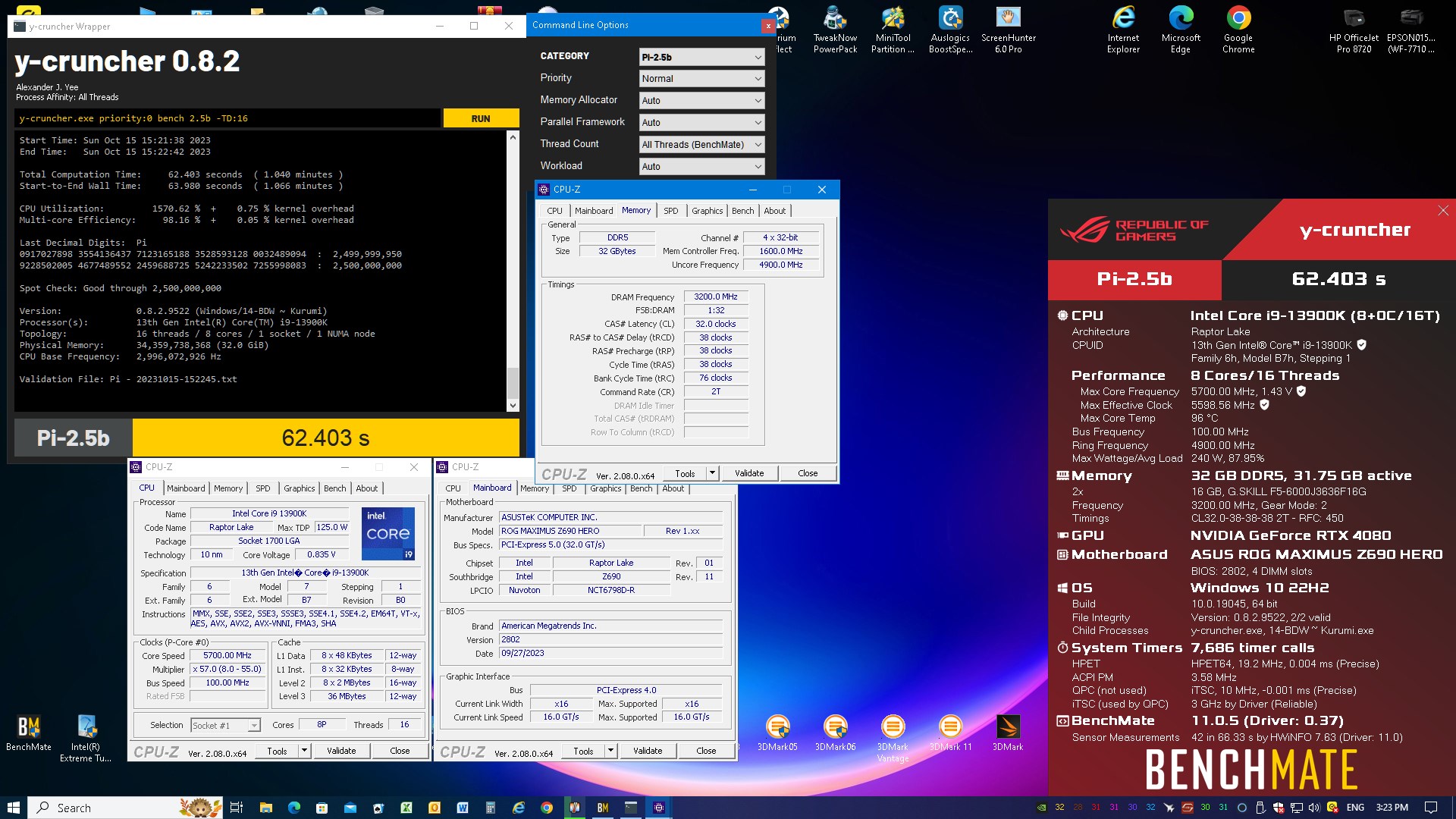Launch the 3DMark desktop shortcut
This screenshot has width=1456, height=819.
(x=1008, y=733)
